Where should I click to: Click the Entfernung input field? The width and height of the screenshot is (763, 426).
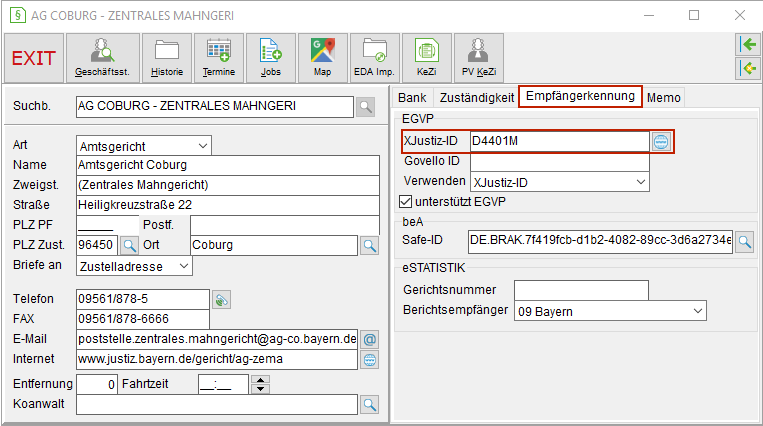click(x=97, y=384)
